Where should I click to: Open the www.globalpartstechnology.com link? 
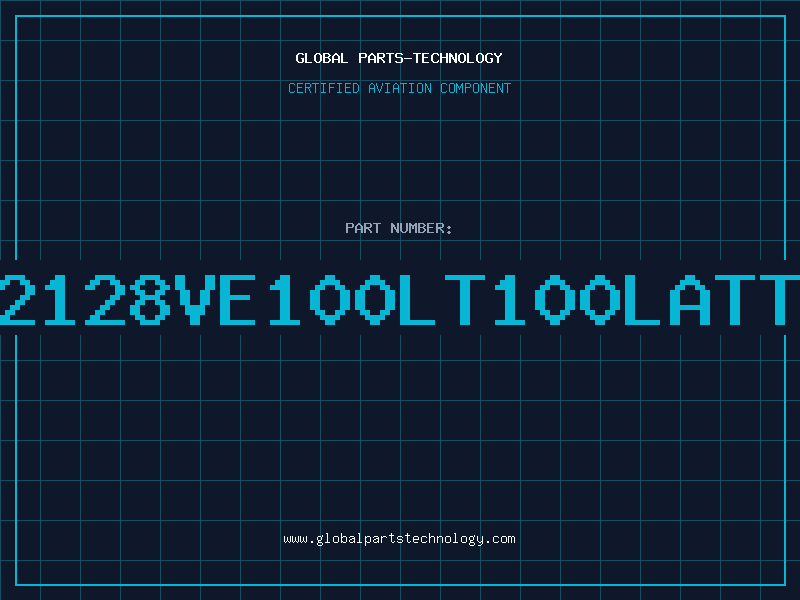click(399, 539)
